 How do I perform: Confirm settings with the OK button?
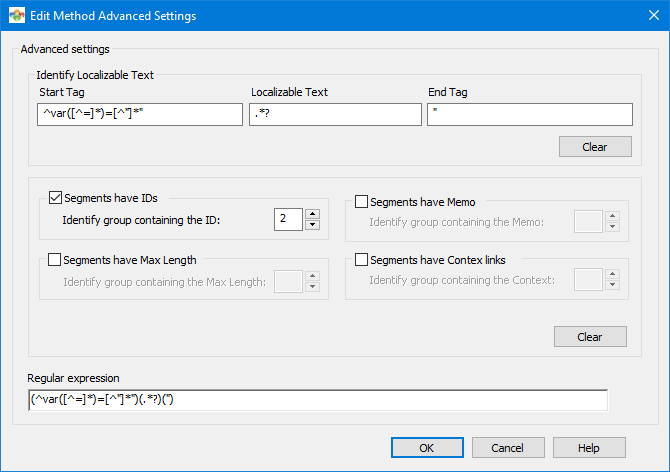pyautogui.click(x=427, y=448)
